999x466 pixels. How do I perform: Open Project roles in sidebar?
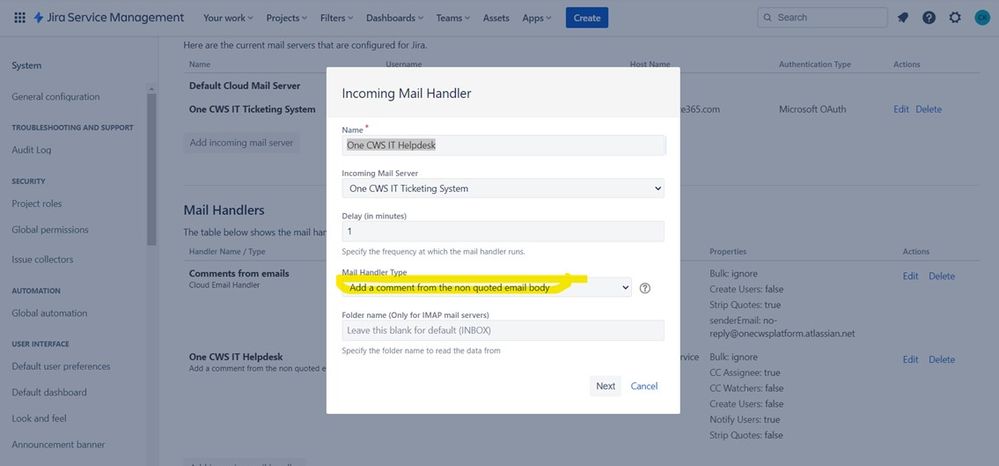click(37, 204)
